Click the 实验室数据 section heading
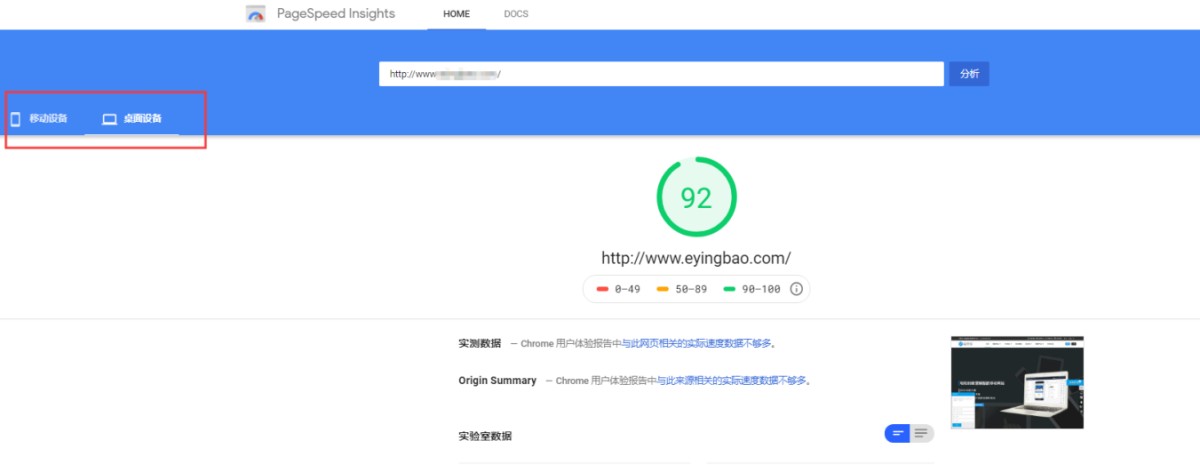This screenshot has height=465, width=1200. point(485,436)
